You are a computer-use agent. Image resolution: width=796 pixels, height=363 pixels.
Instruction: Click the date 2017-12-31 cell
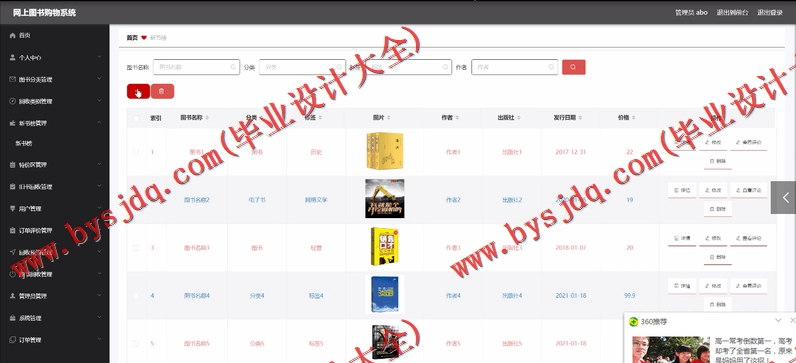[x=571, y=152]
